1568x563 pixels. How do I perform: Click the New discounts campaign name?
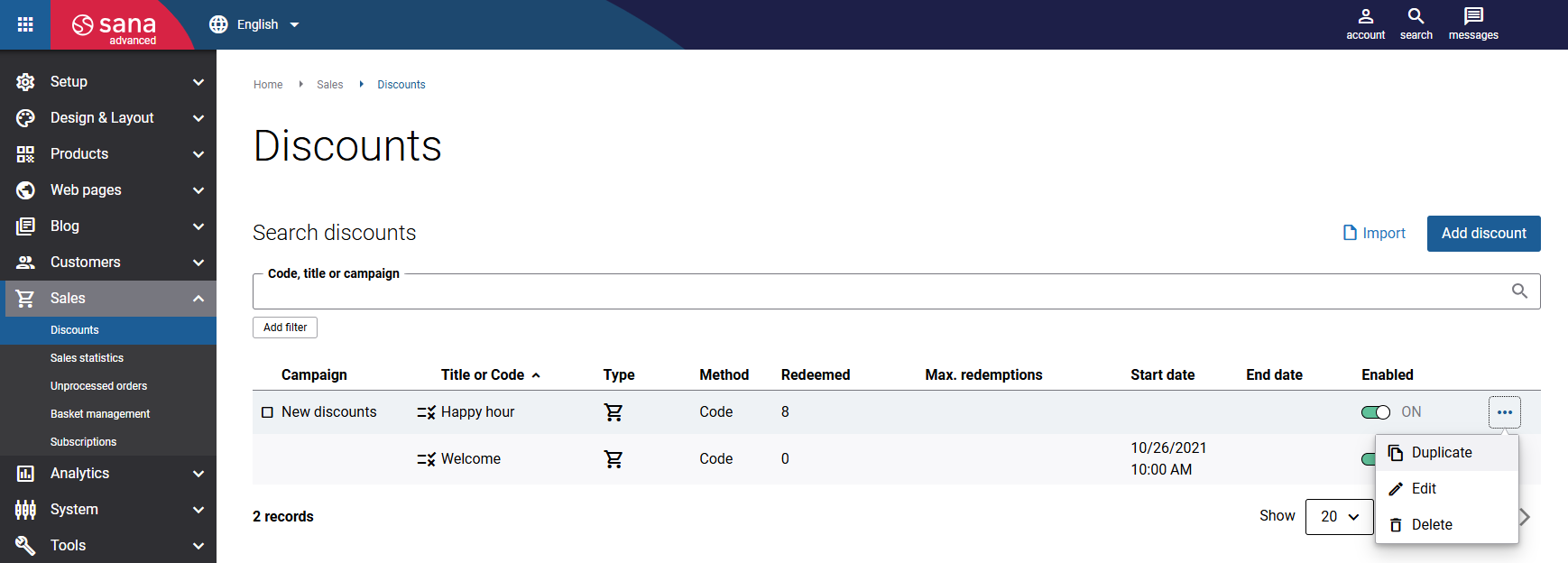[329, 412]
